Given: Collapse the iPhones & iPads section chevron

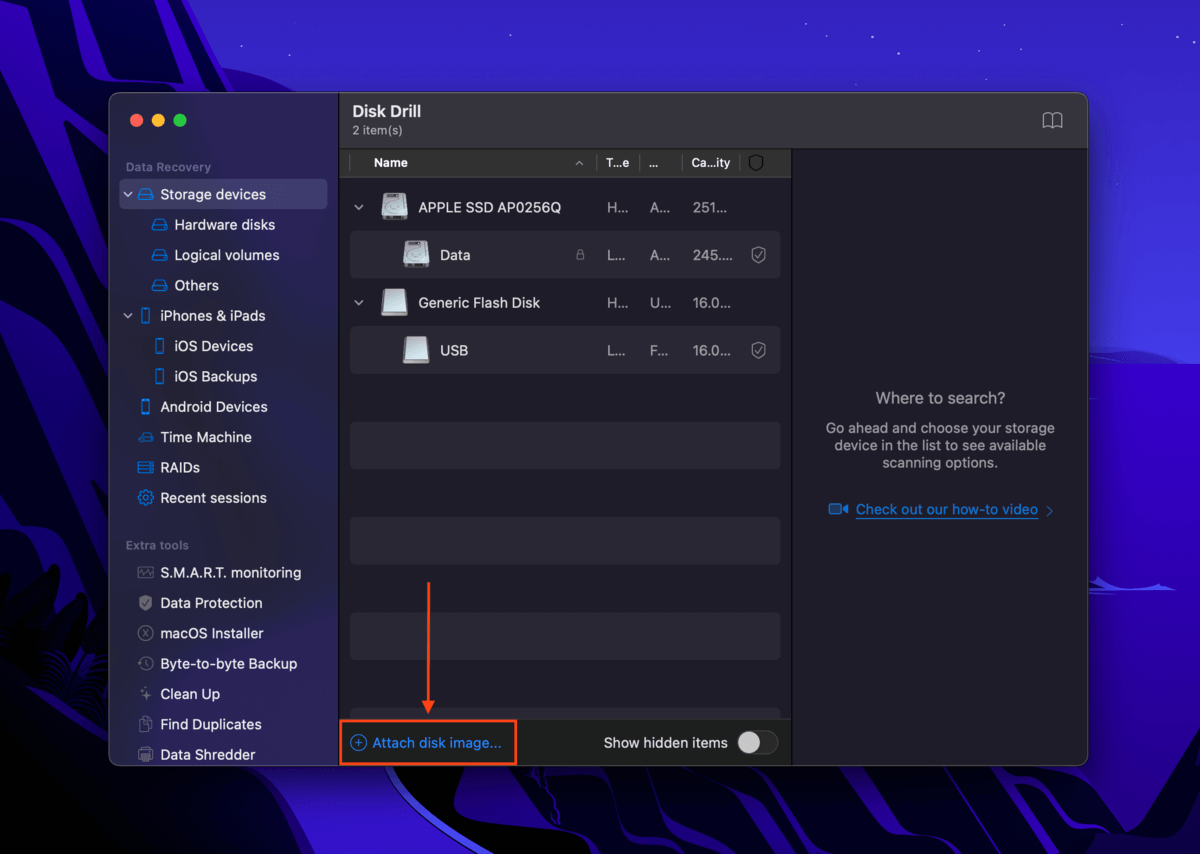Looking at the screenshot, I should click(128, 316).
